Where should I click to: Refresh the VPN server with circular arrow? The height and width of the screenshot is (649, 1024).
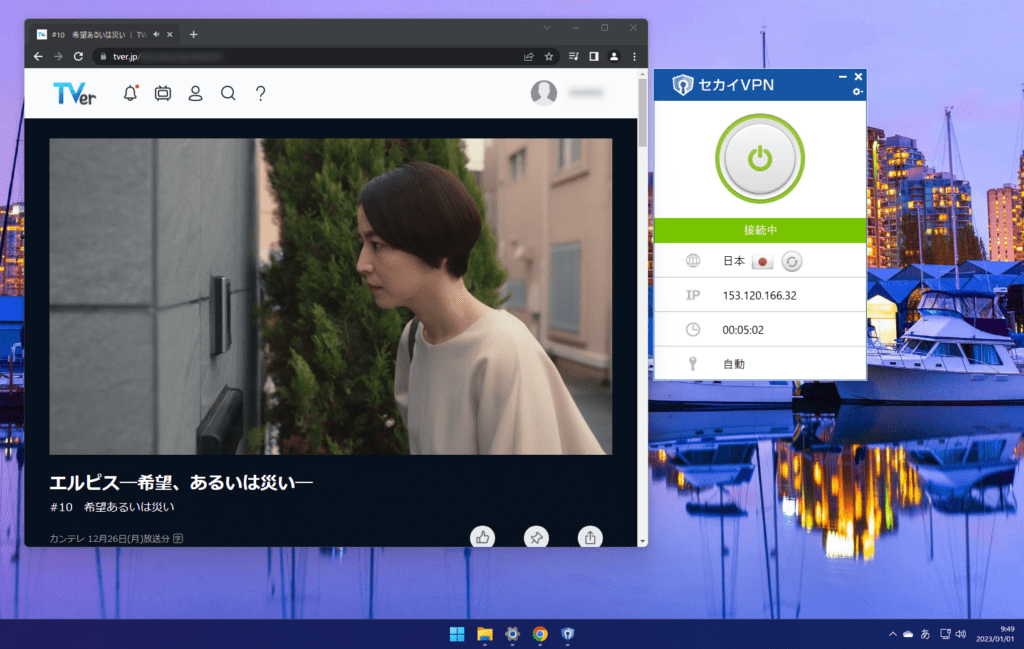792,262
